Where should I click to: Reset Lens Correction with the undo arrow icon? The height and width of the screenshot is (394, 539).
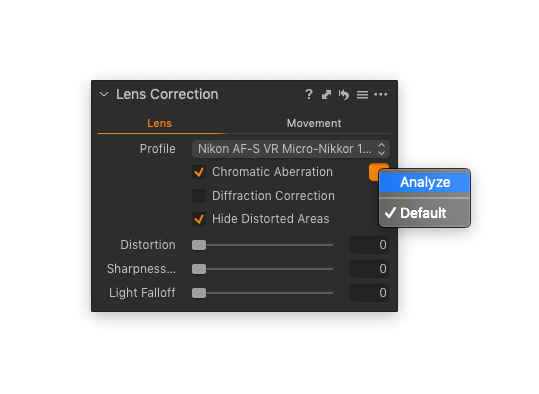point(344,94)
